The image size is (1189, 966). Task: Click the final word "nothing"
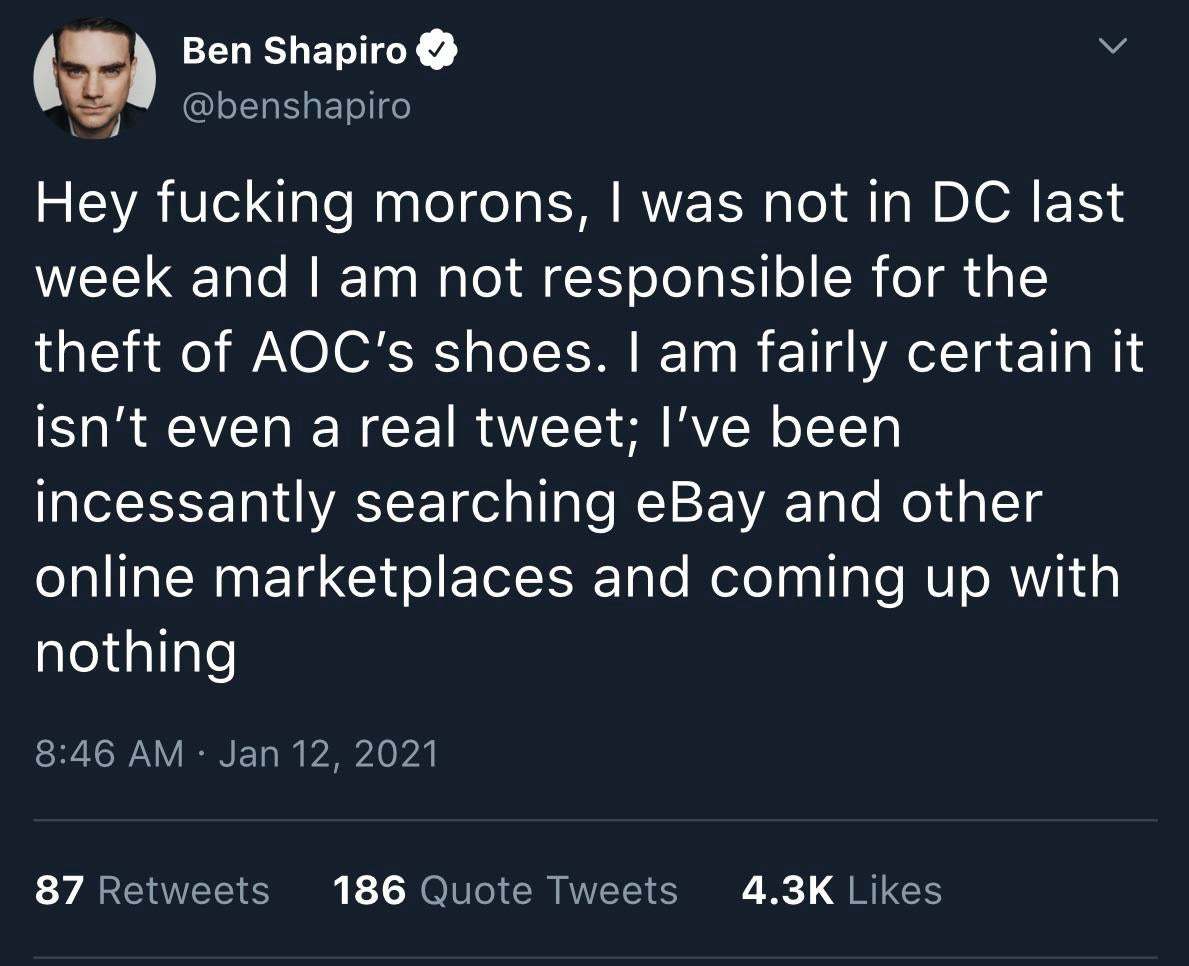[x=135, y=654]
